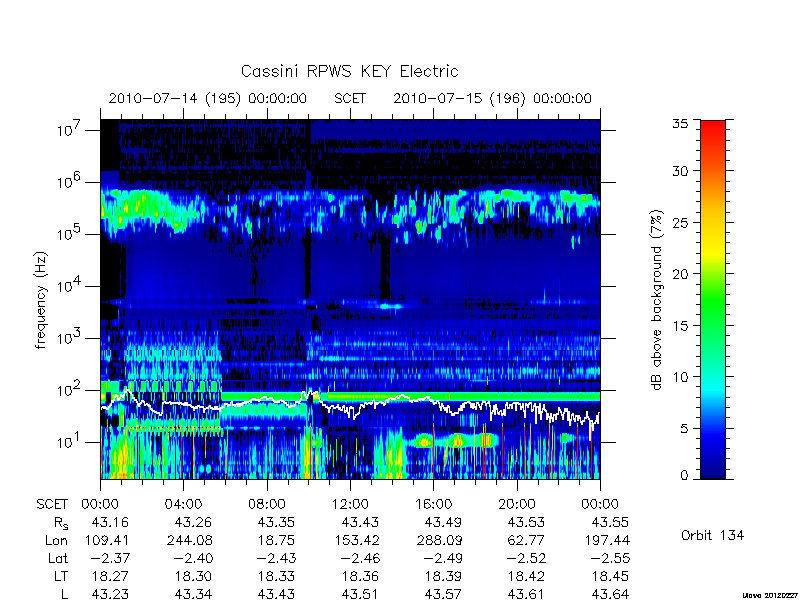Click the 'L' row label
The width and height of the screenshot is (800, 600).
[x=64, y=594]
